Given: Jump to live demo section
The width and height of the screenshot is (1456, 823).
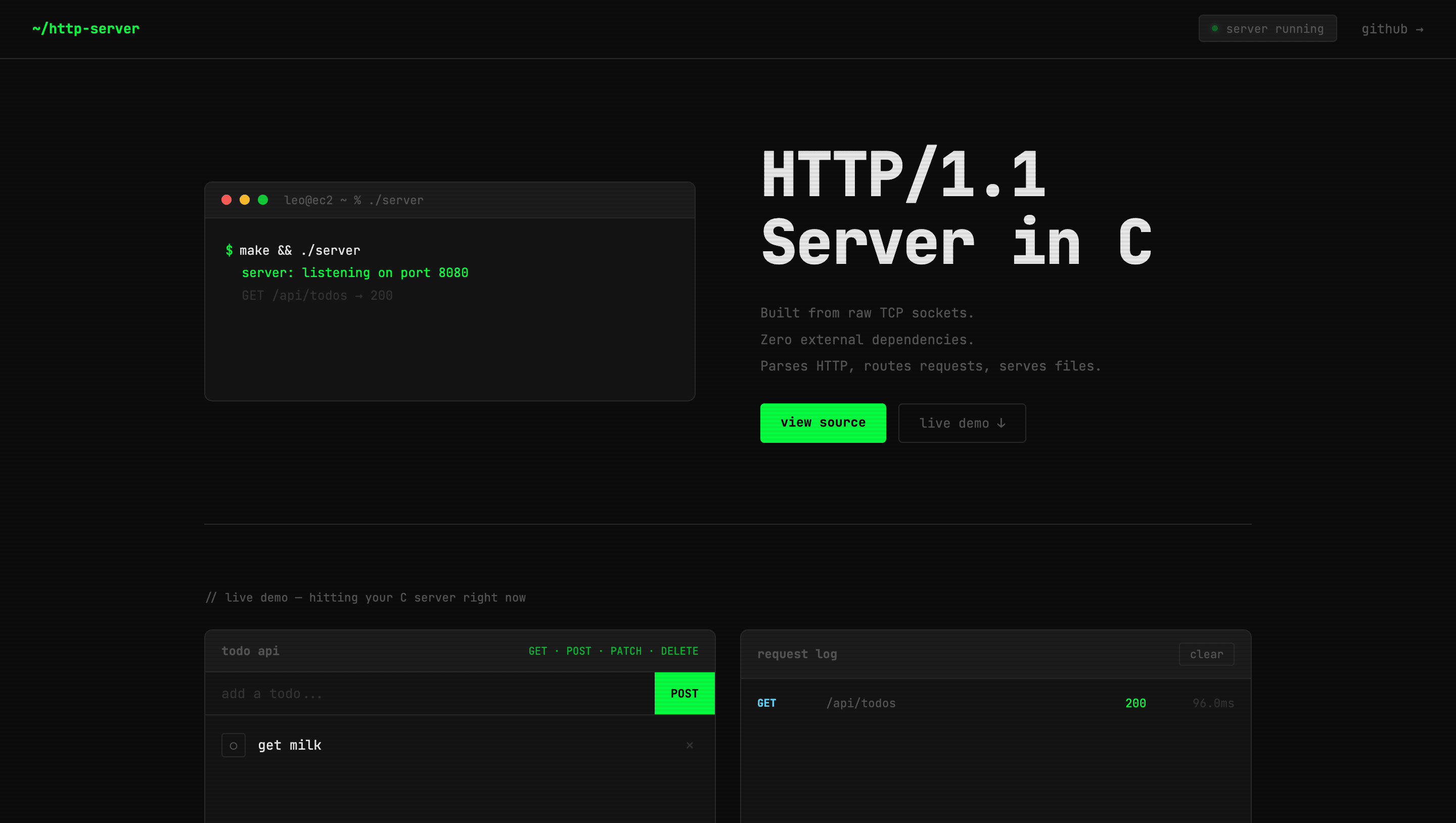Looking at the screenshot, I should (962, 423).
